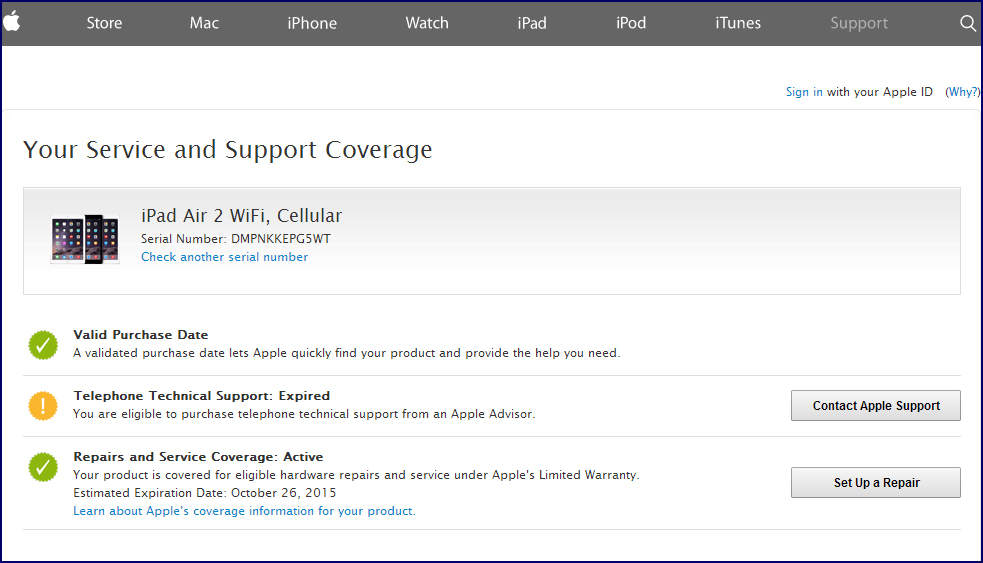This screenshot has width=983, height=563.
Task: Click the iPad Air 2 product thumbnail
Action: (x=85, y=239)
